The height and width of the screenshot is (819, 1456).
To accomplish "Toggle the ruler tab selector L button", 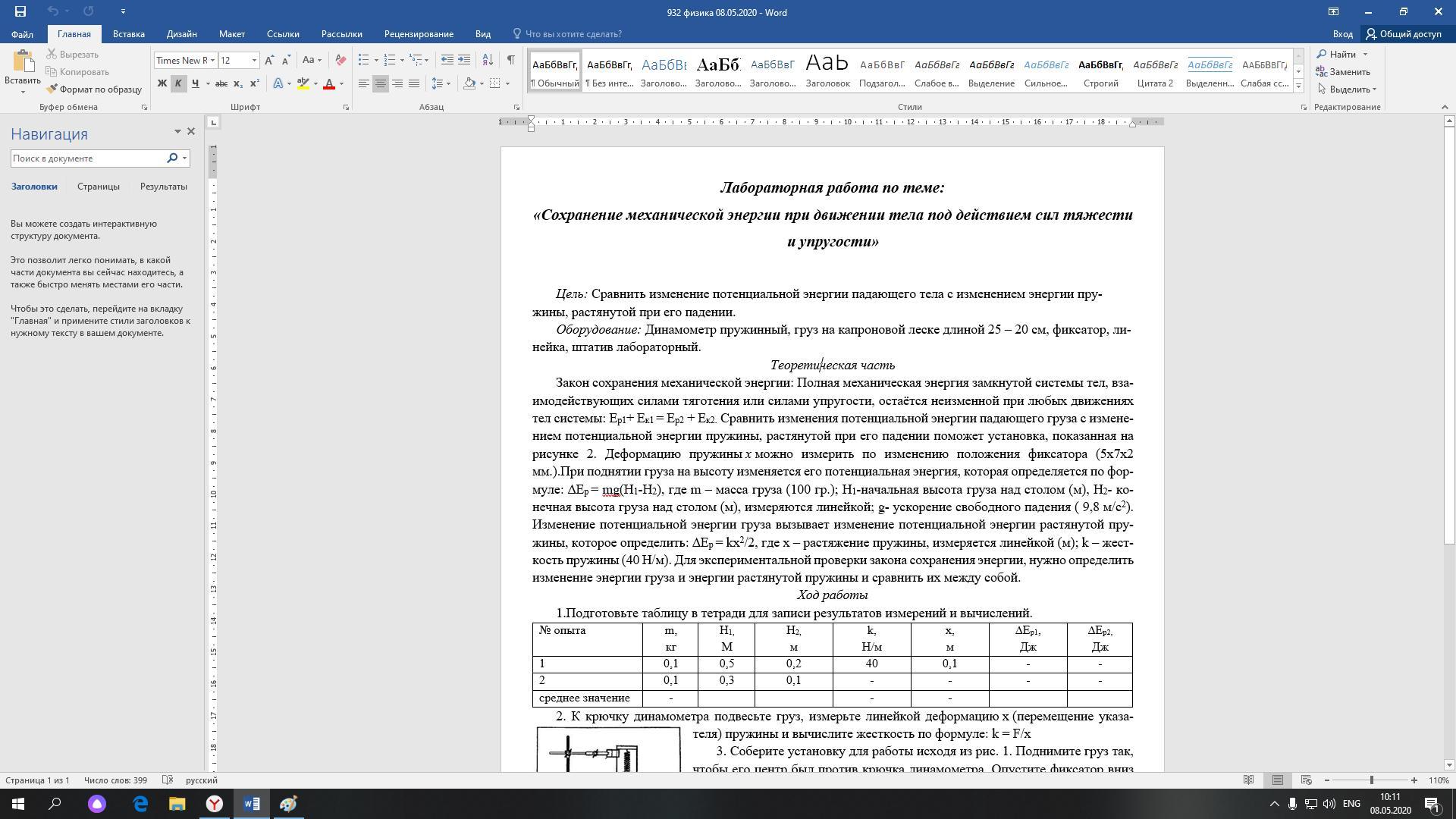I will pyautogui.click(x=214, y=122).
